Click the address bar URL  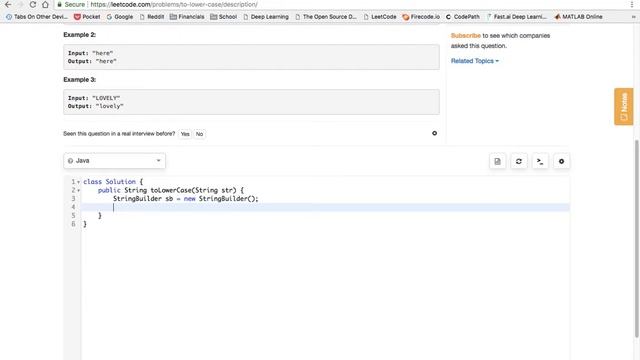point(173,4)
